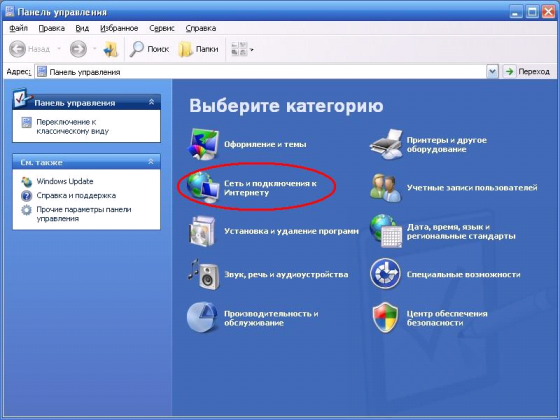
Task: Click Переключение к классическому виду link
Action: point(72,126)
